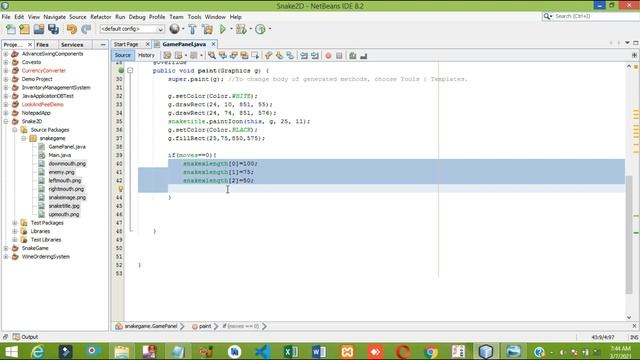Viewport: 640px width, 360px height.
Task: Click the Build Project hammer icon
Action: pos(192,29)
